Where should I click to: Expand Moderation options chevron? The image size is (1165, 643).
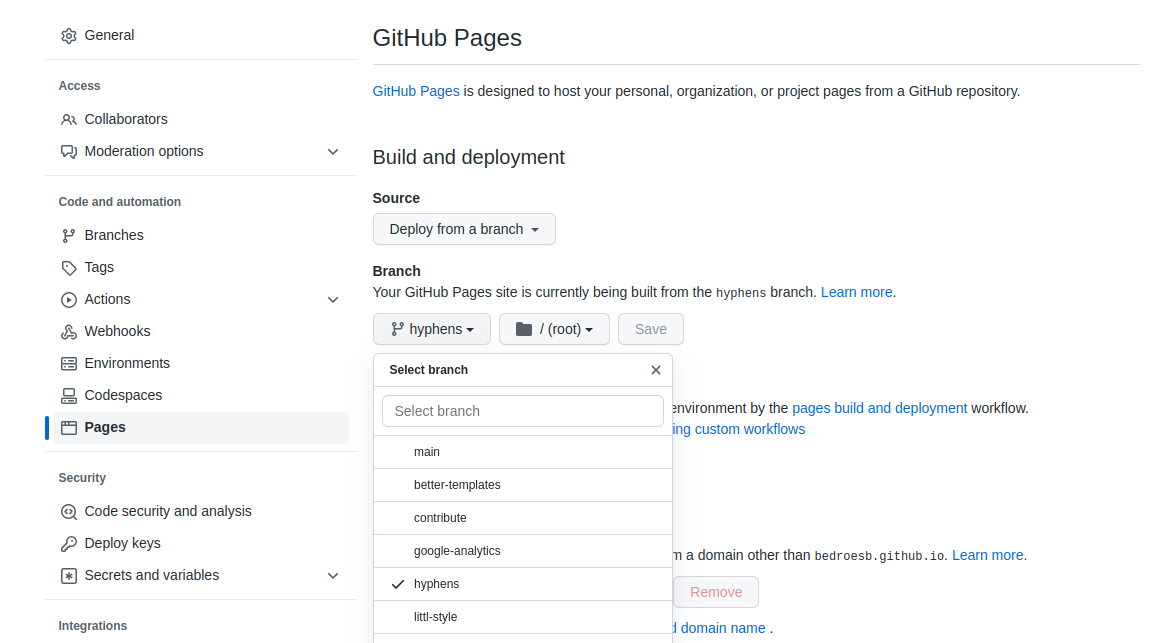(x=333, y=152)
